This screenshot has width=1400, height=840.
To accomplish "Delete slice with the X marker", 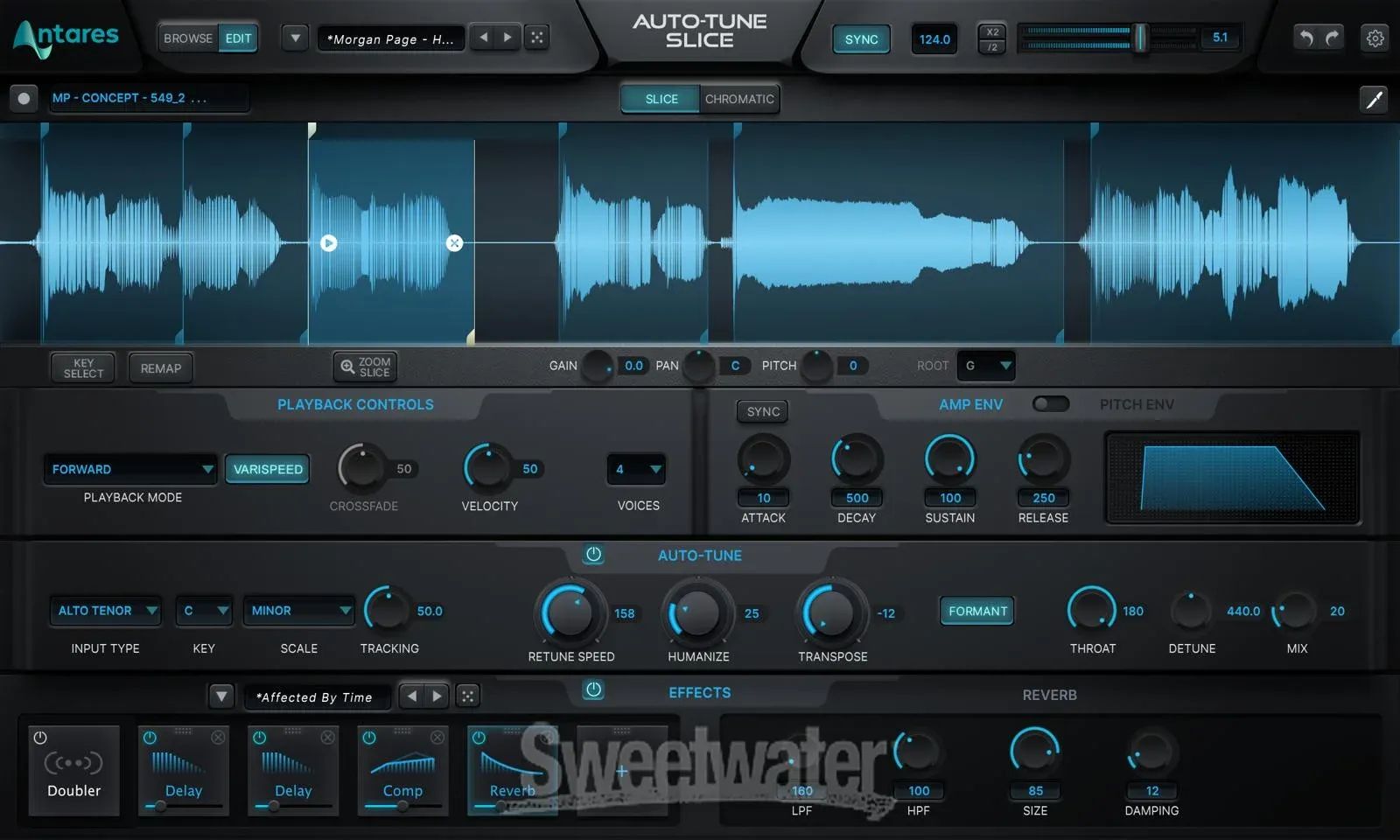I will click(x=454, y=243).
